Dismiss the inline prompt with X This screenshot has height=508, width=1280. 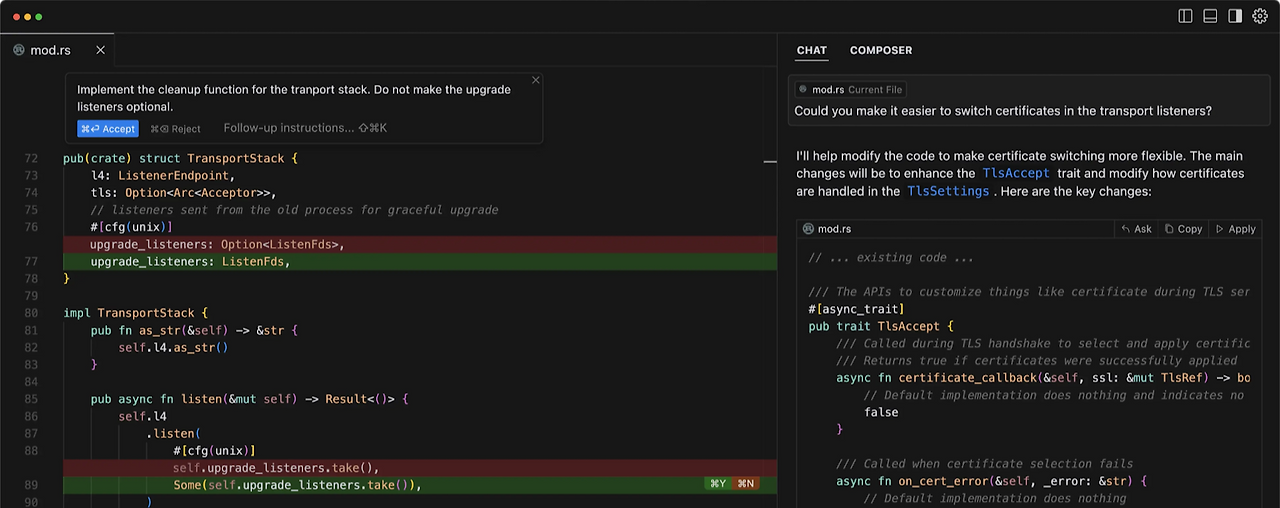pos(536,80)
